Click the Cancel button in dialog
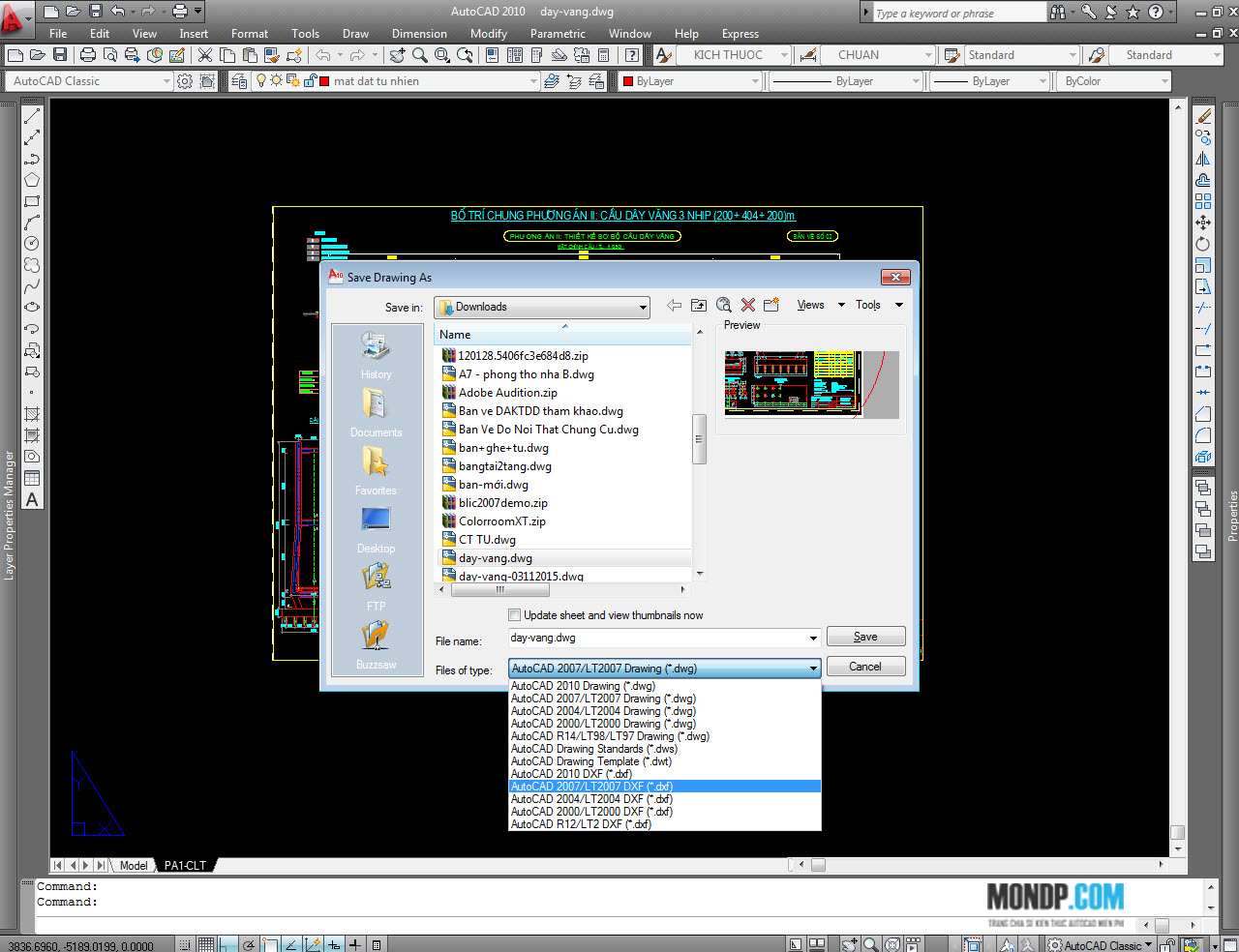 pyautogui.click(x=865, y=667)
